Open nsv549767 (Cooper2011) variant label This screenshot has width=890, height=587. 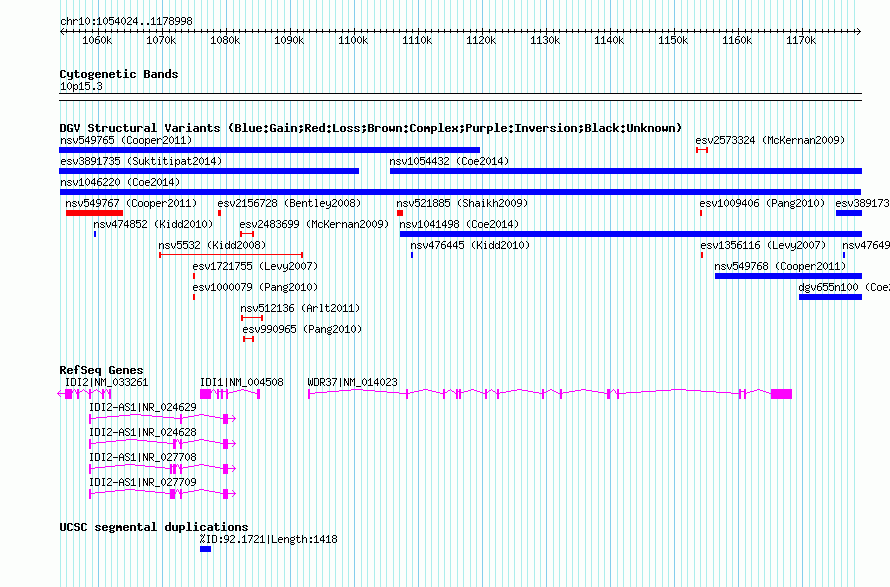pyautogui.click(x=131, y=203)
